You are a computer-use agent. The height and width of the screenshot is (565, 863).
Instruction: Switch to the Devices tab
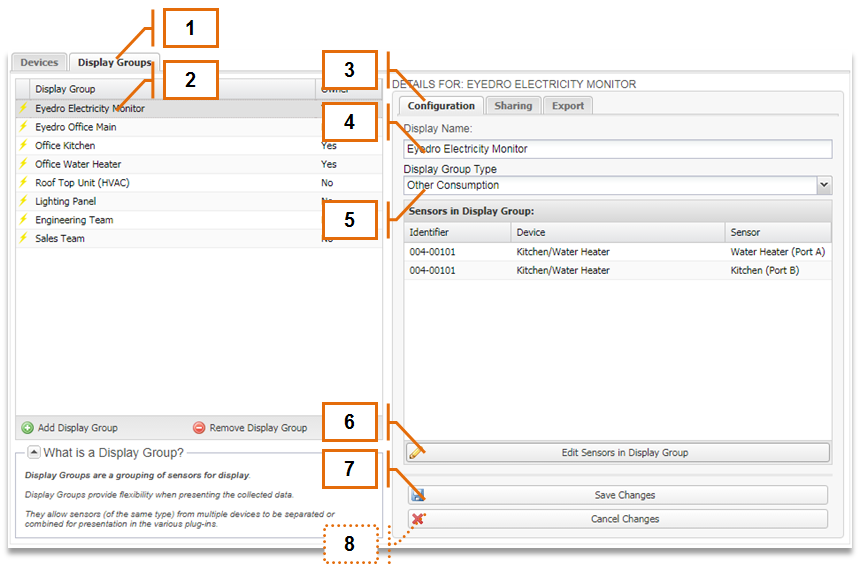(x=39, y=62)
